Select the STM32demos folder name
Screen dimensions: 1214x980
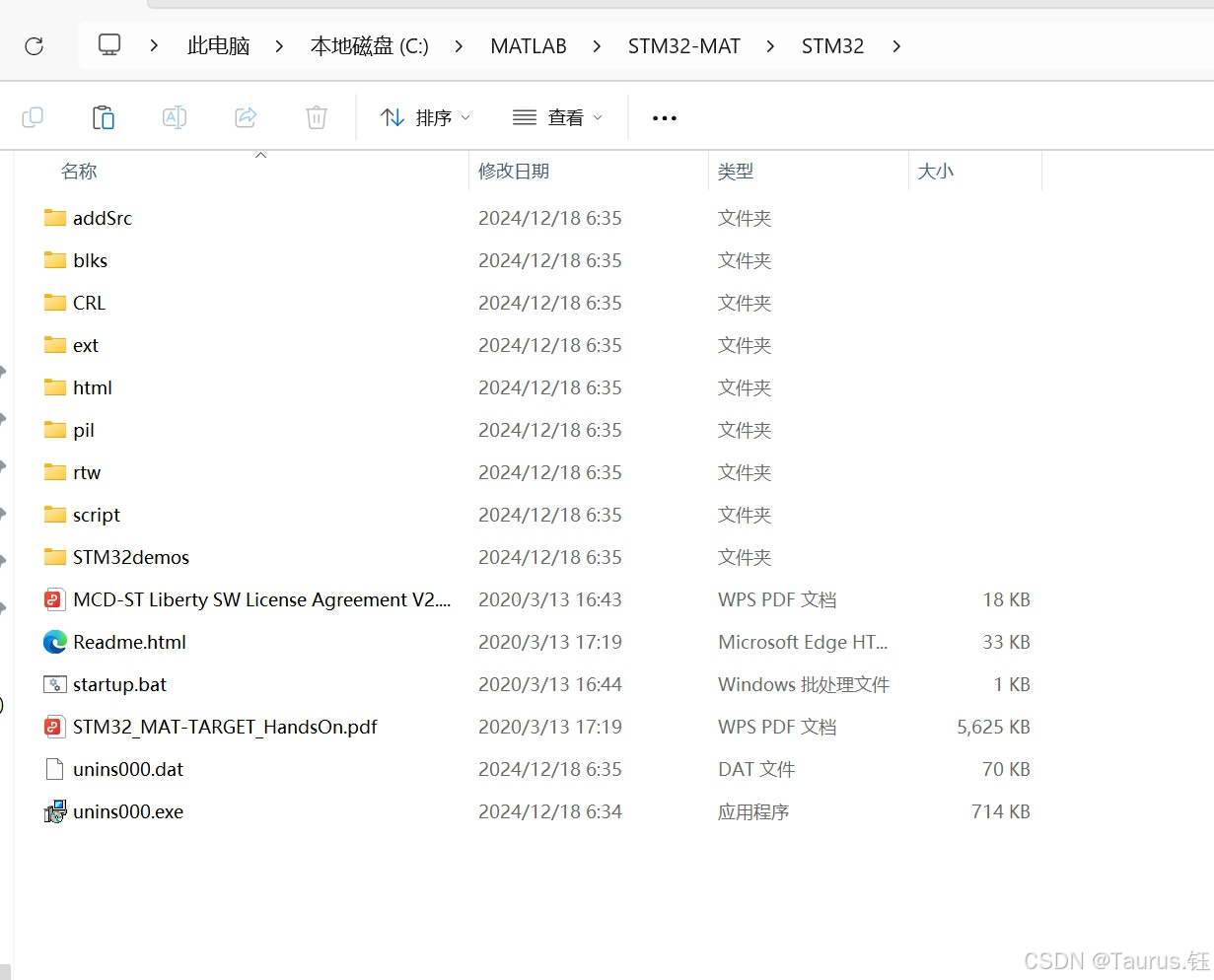(x=131, y=557)
